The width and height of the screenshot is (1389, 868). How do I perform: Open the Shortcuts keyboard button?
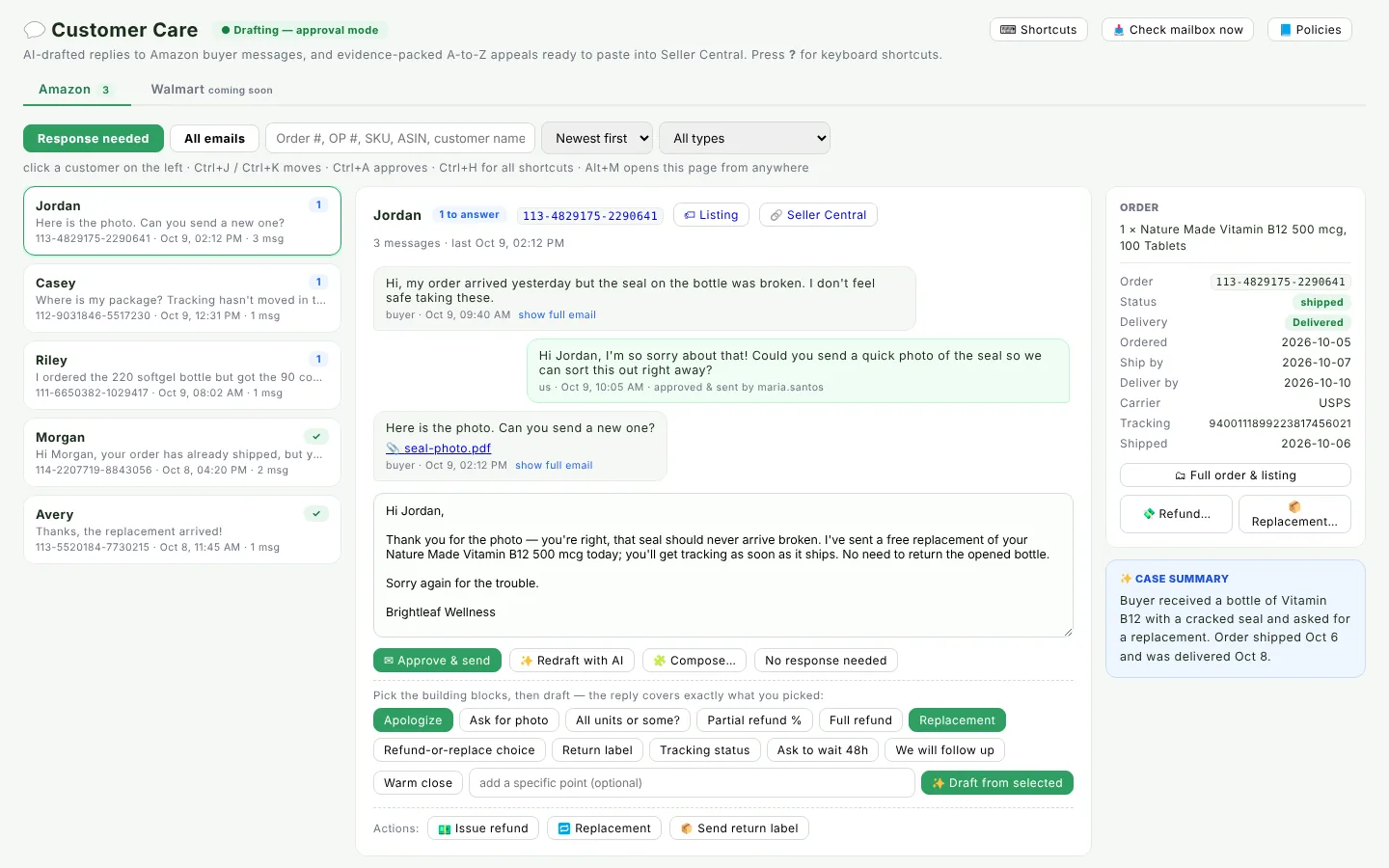1039,30
